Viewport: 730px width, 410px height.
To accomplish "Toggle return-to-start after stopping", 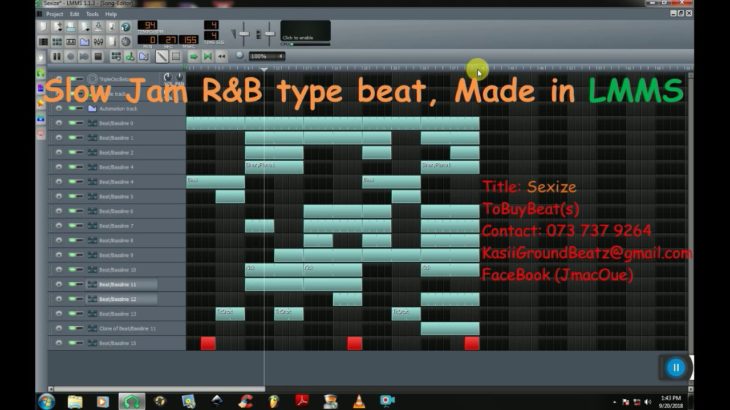I will pos(222,57).
